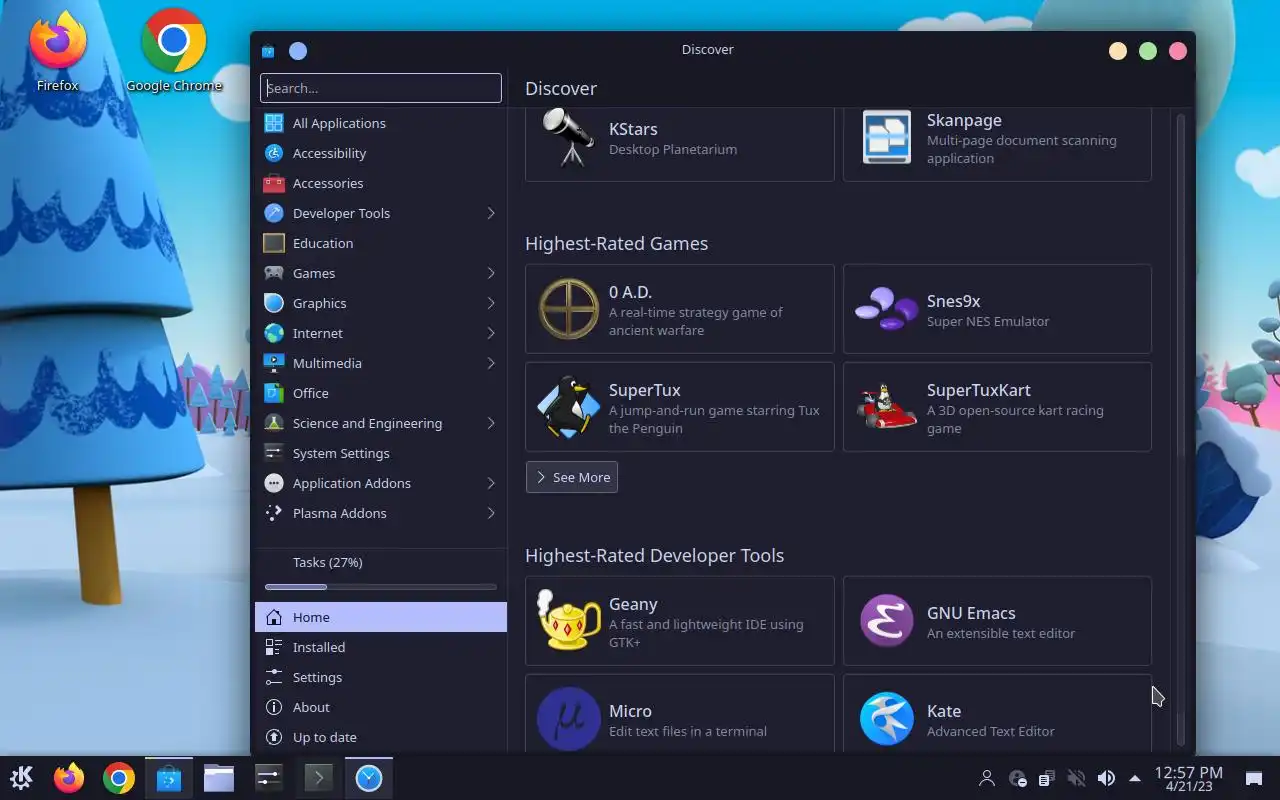Image resolution: width=1280 pixels, height=800 pixels.
Task: Click the Discover content vertical scrollbar
Action: pyautogui.click(x=1181, y=430)
